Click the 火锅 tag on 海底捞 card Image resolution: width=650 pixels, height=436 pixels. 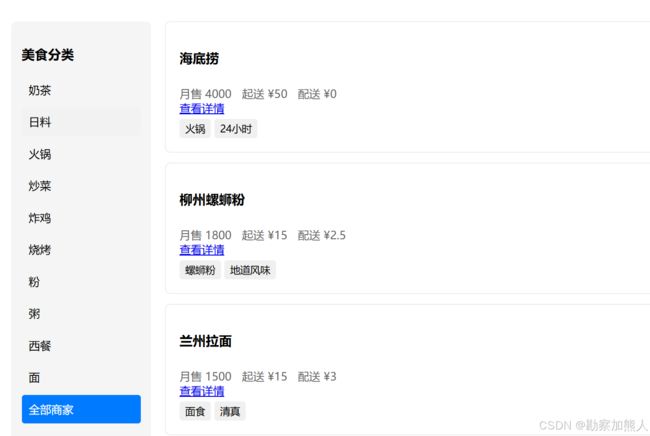[195, 129]
